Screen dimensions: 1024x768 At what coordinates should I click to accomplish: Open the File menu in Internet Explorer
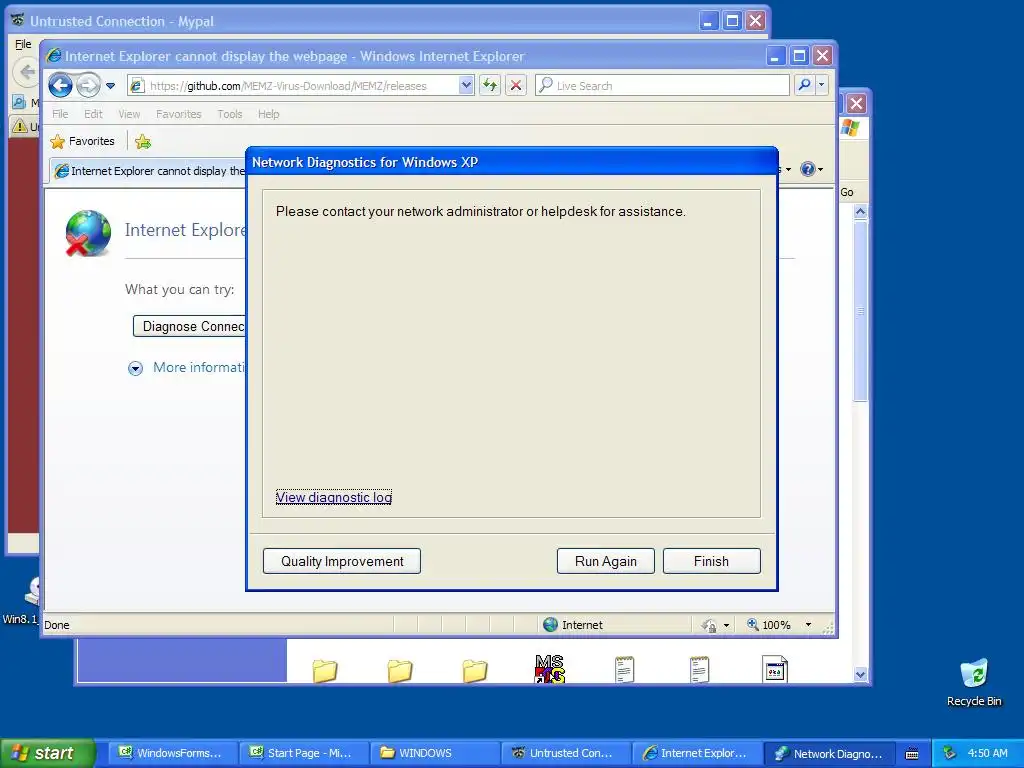click(60, 114)
